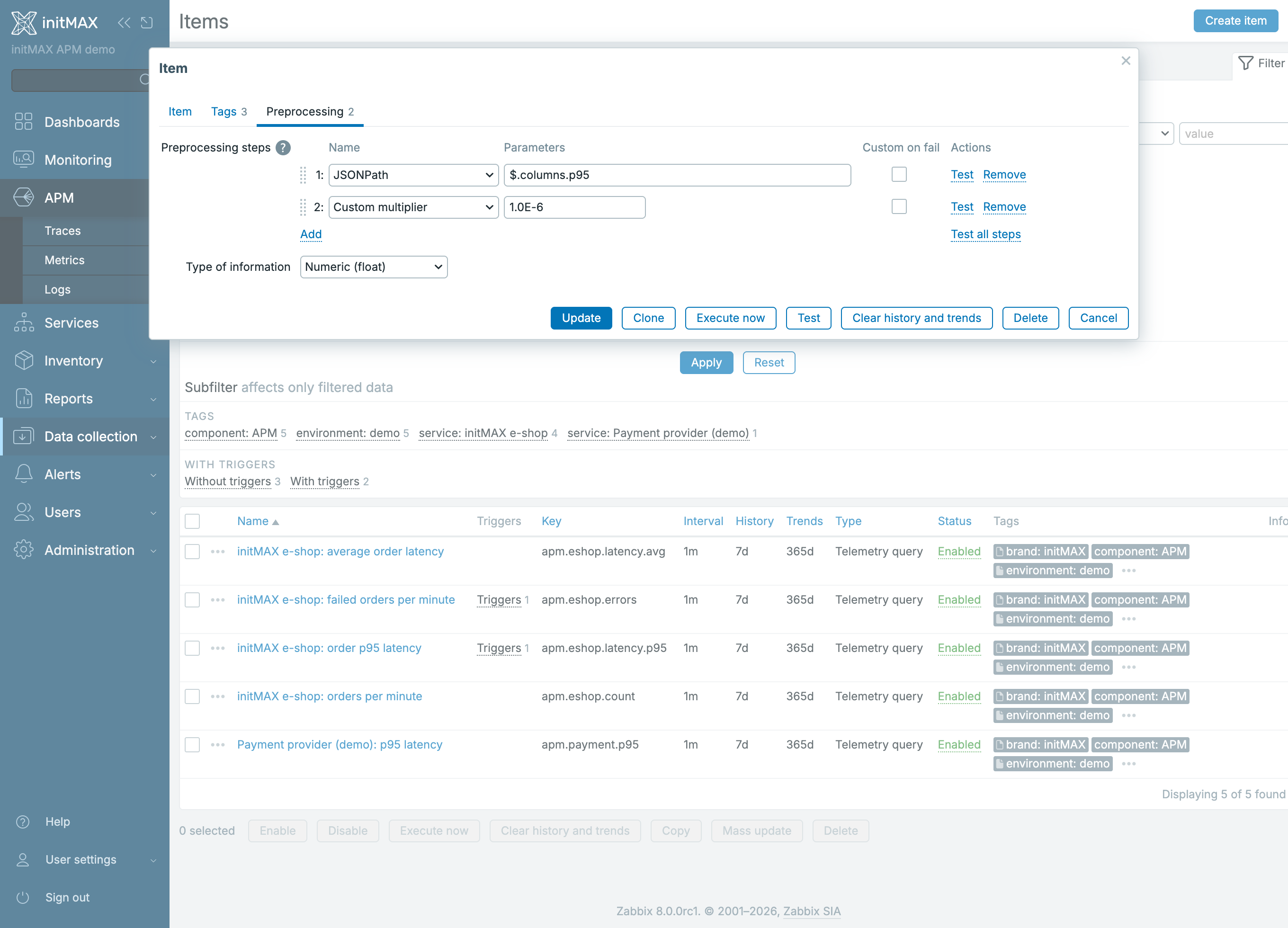
Task: Toggle kiosk mode icon in sidebar header
Action: coord(147,23)
